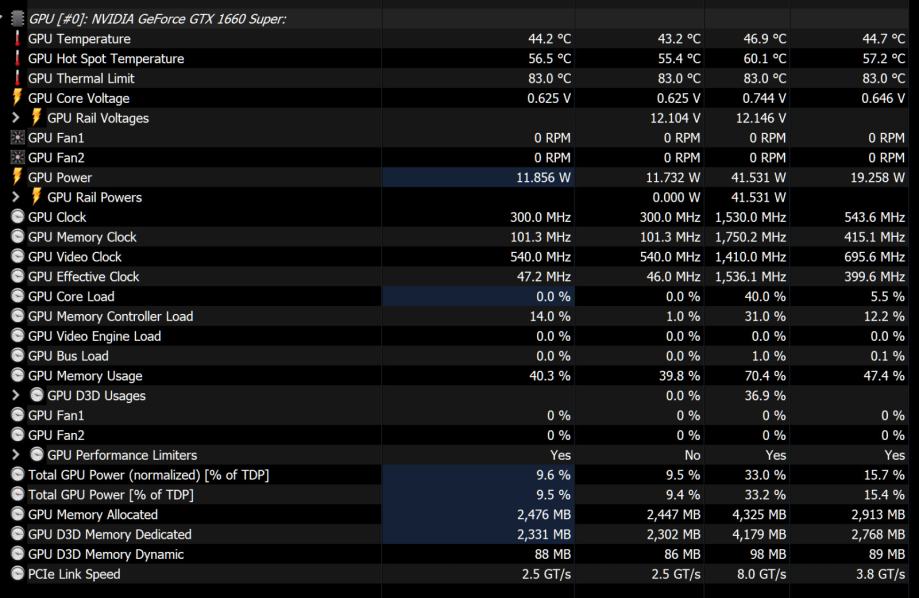Click the GPU Memory Allocated value 2,476 MB
The image size is (919, 598).
click(539, 515)
